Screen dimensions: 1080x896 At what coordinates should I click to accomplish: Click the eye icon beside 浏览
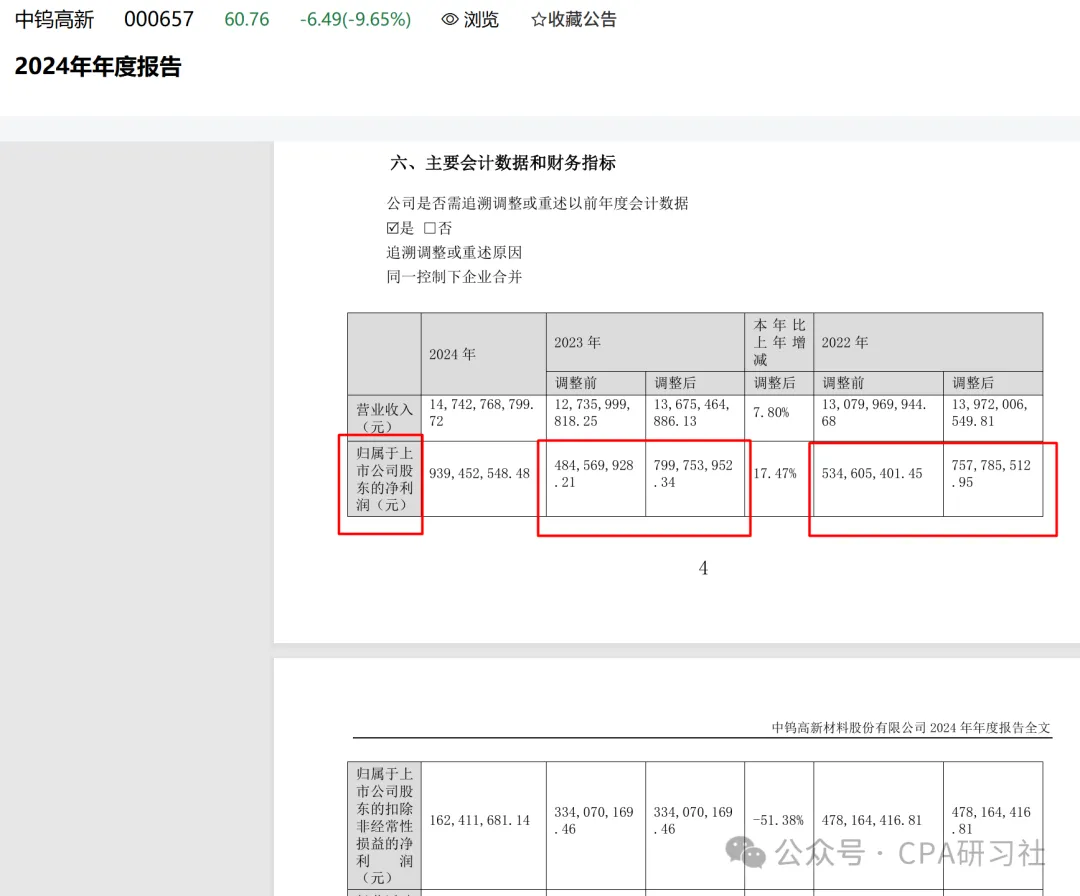point(450,19)
